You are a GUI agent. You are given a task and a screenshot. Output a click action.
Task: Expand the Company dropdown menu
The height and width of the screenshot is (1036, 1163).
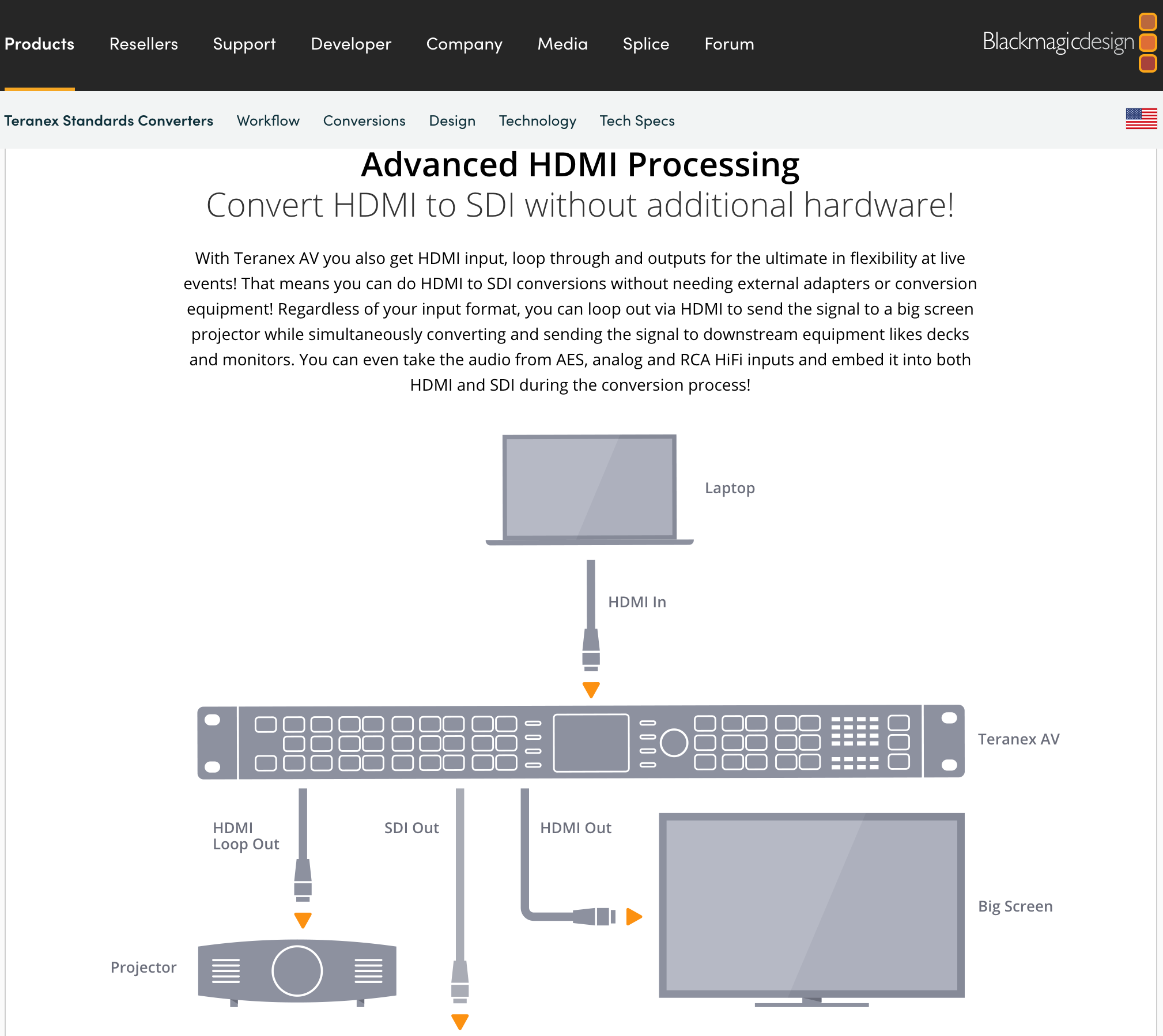[463, 44]
